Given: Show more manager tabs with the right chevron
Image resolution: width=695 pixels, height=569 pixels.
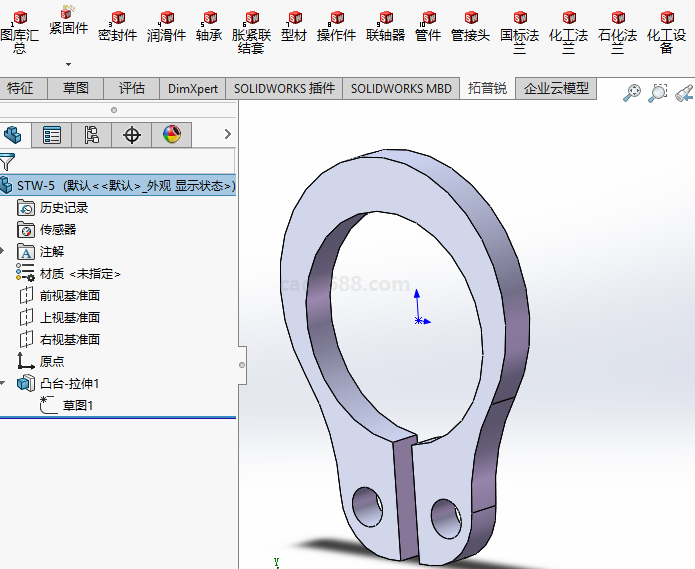Looking at the screenshot, I should 227,134.
